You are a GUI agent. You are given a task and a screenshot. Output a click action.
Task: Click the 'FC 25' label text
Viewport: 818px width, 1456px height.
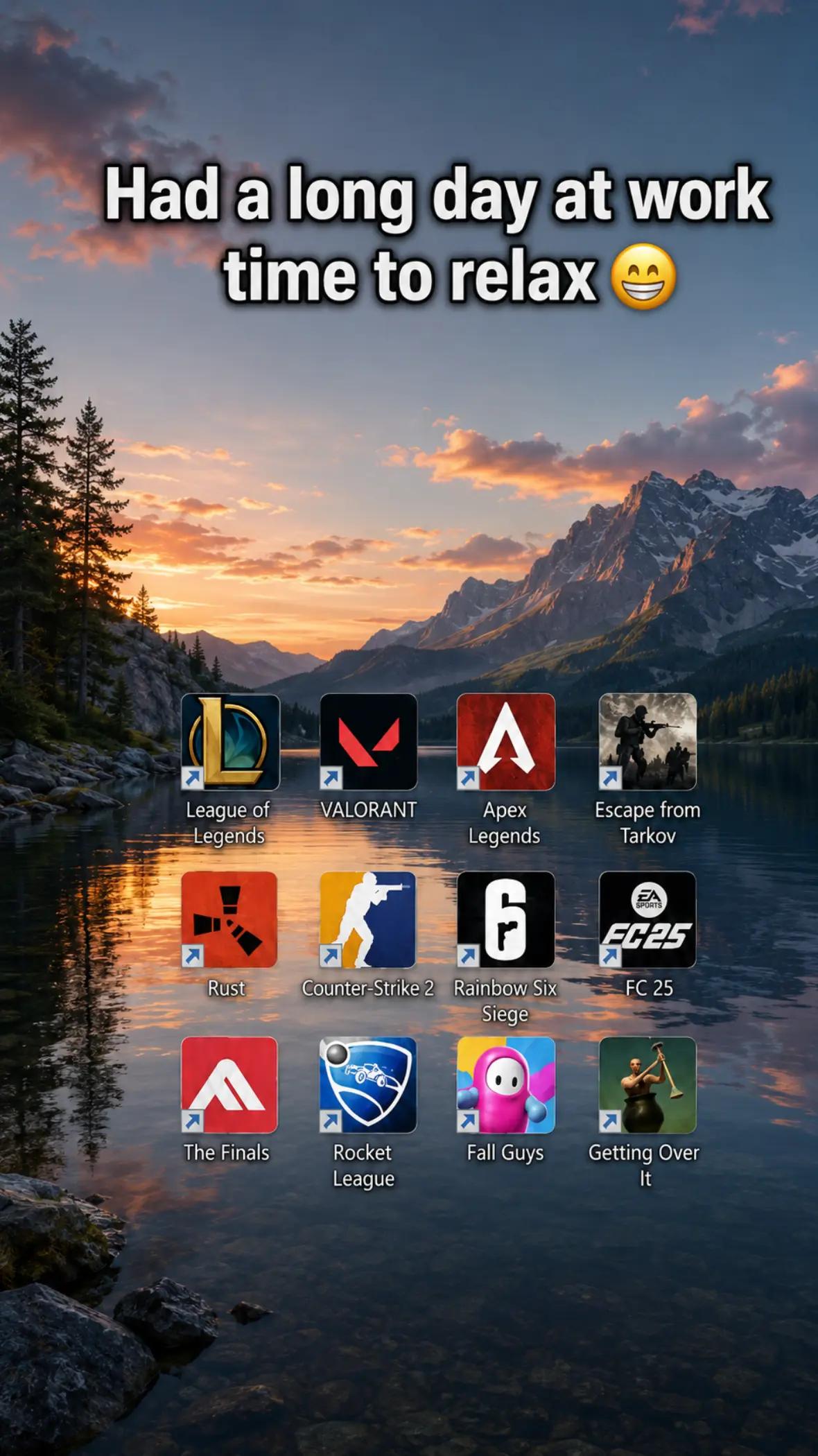click(649, 988)
